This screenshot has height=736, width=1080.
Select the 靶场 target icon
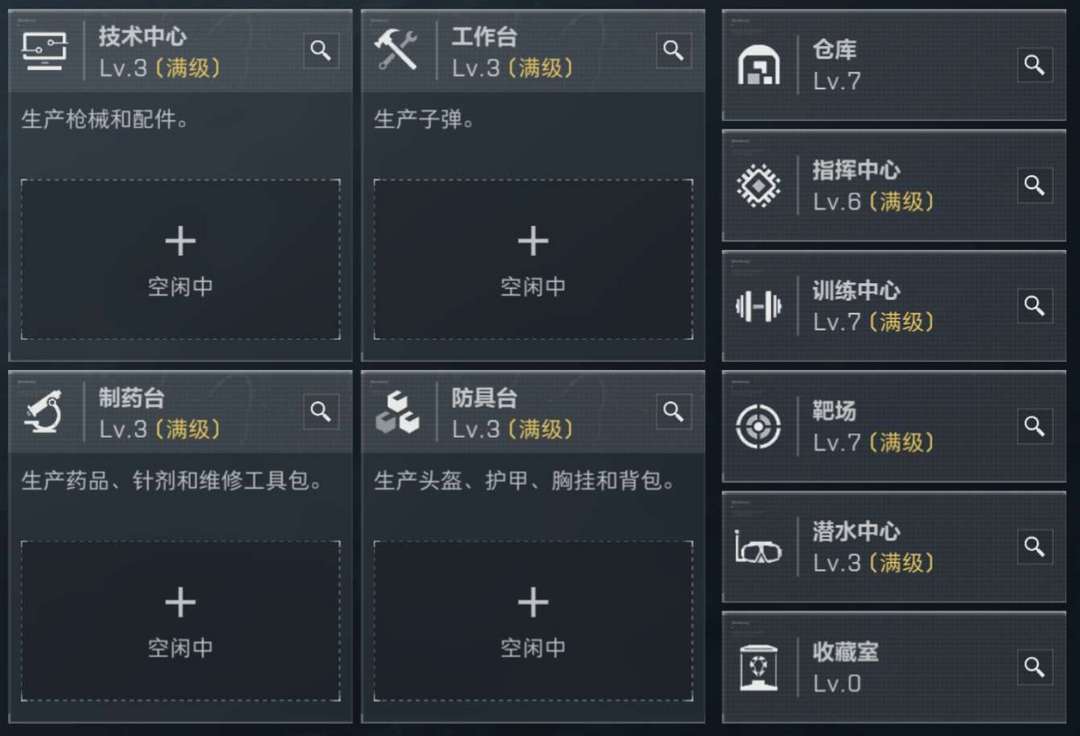click(x=758, y=427)
